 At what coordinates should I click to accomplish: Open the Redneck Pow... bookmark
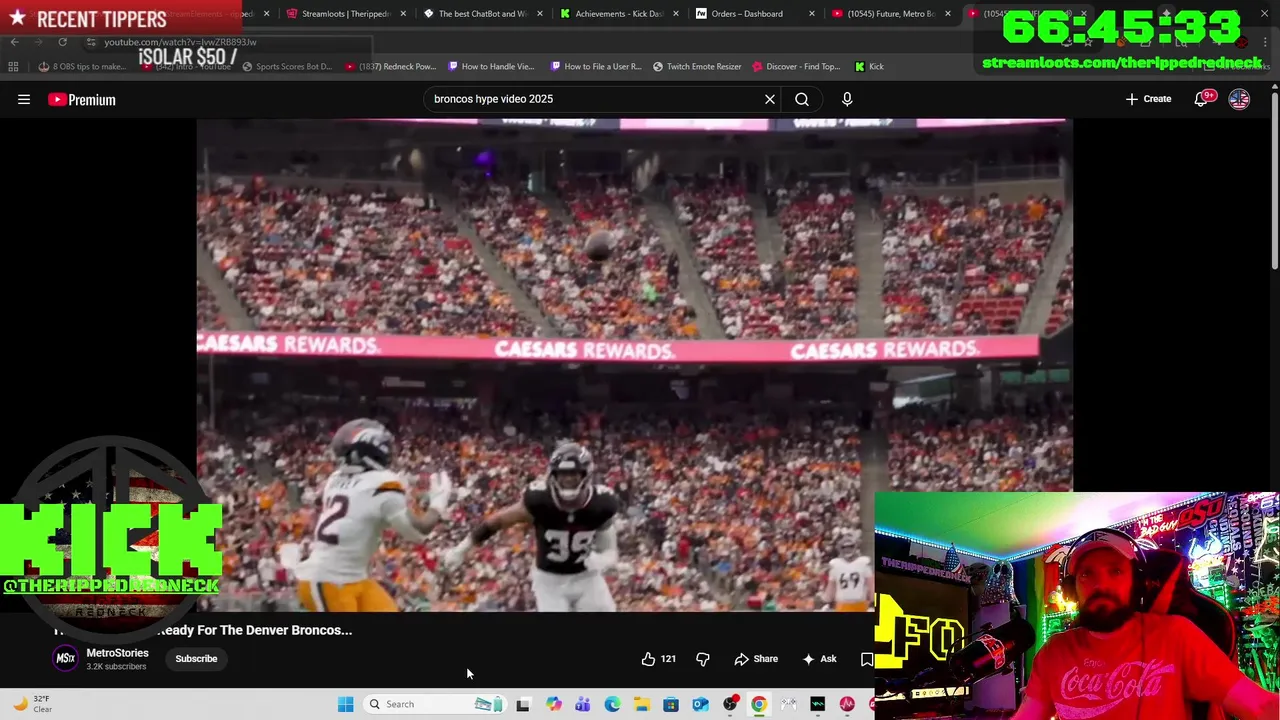pos(390,66)
